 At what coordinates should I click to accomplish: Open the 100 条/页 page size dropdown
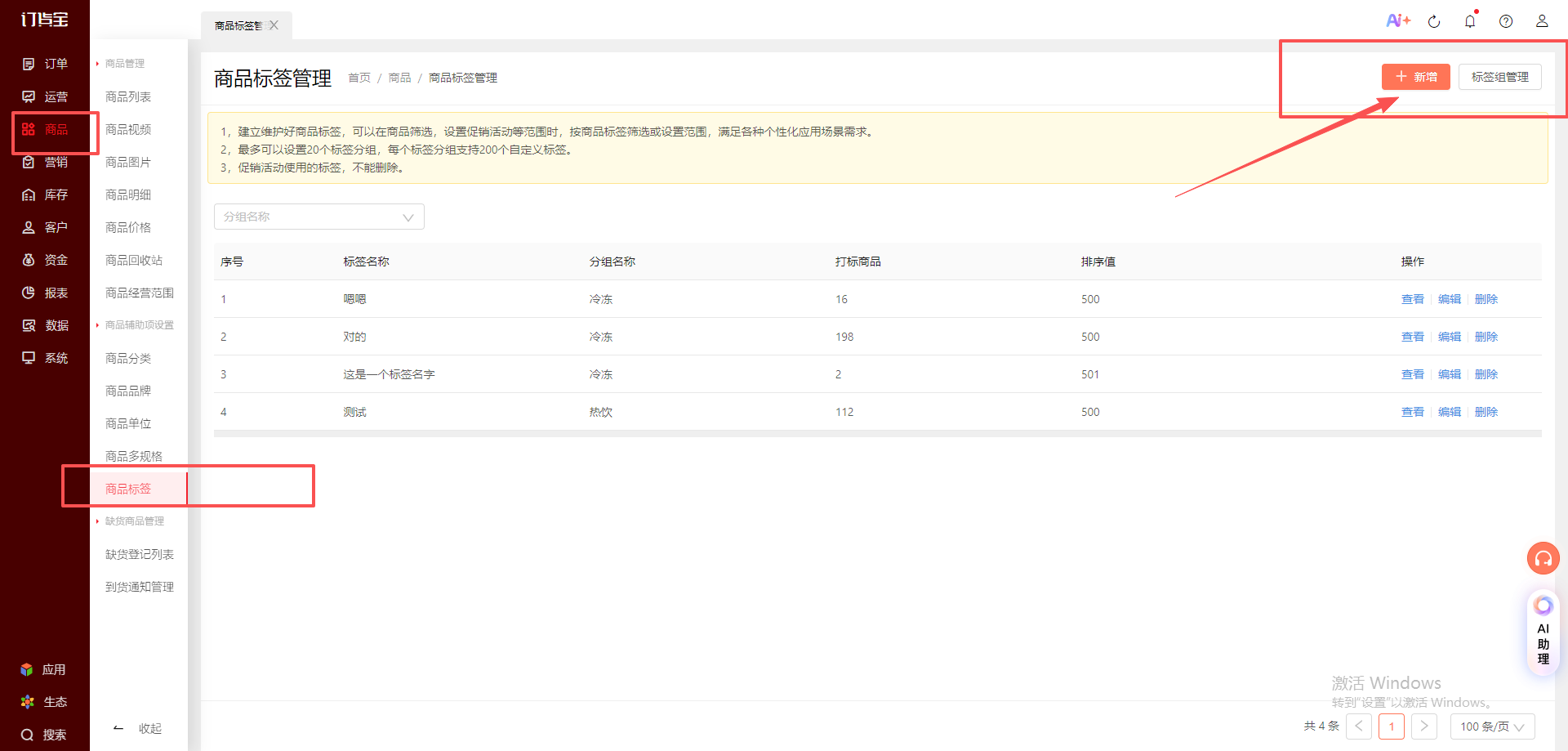[1492, 726]
